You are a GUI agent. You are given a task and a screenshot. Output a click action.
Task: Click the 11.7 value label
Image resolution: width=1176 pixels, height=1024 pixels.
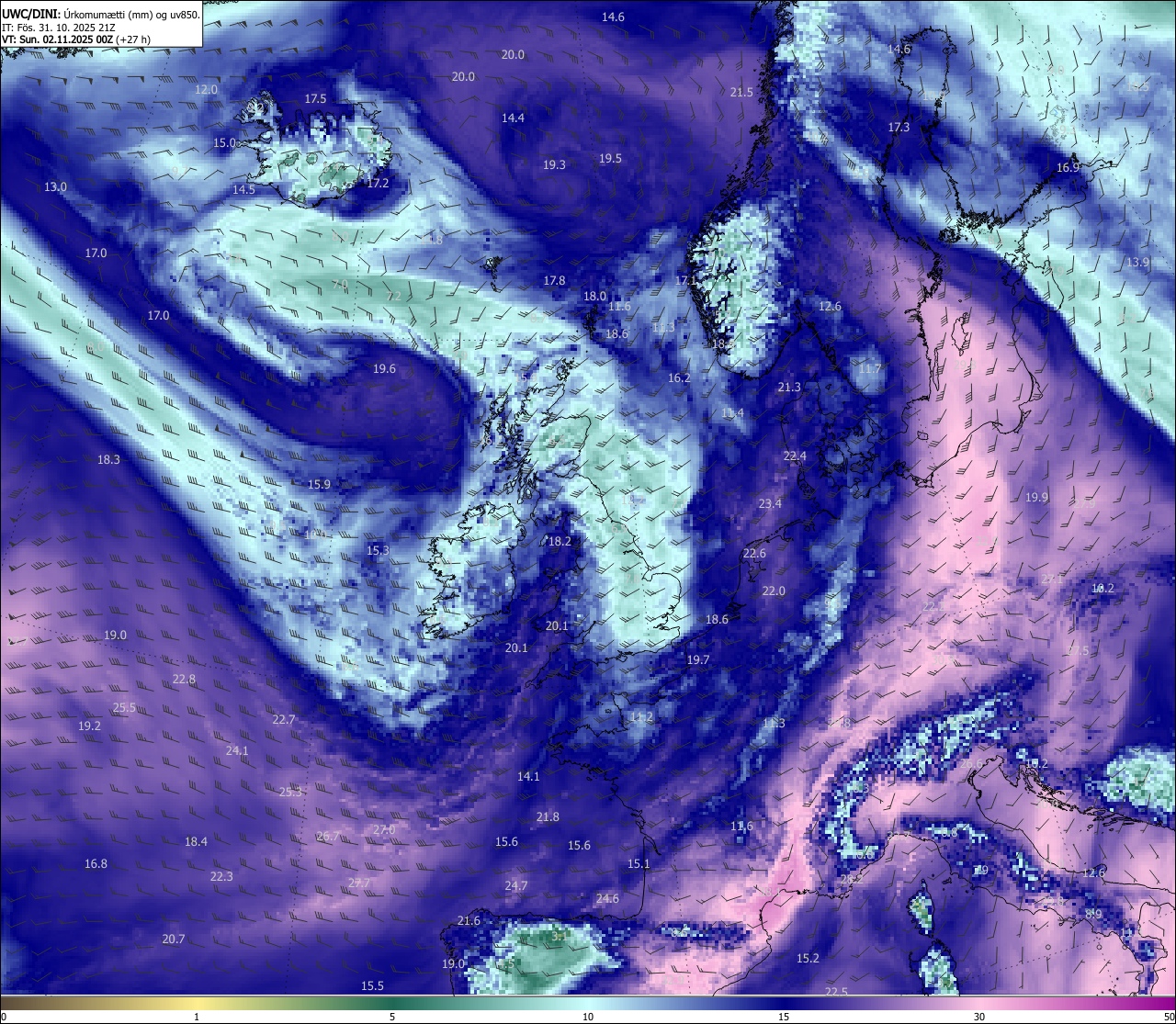(869, 369)
